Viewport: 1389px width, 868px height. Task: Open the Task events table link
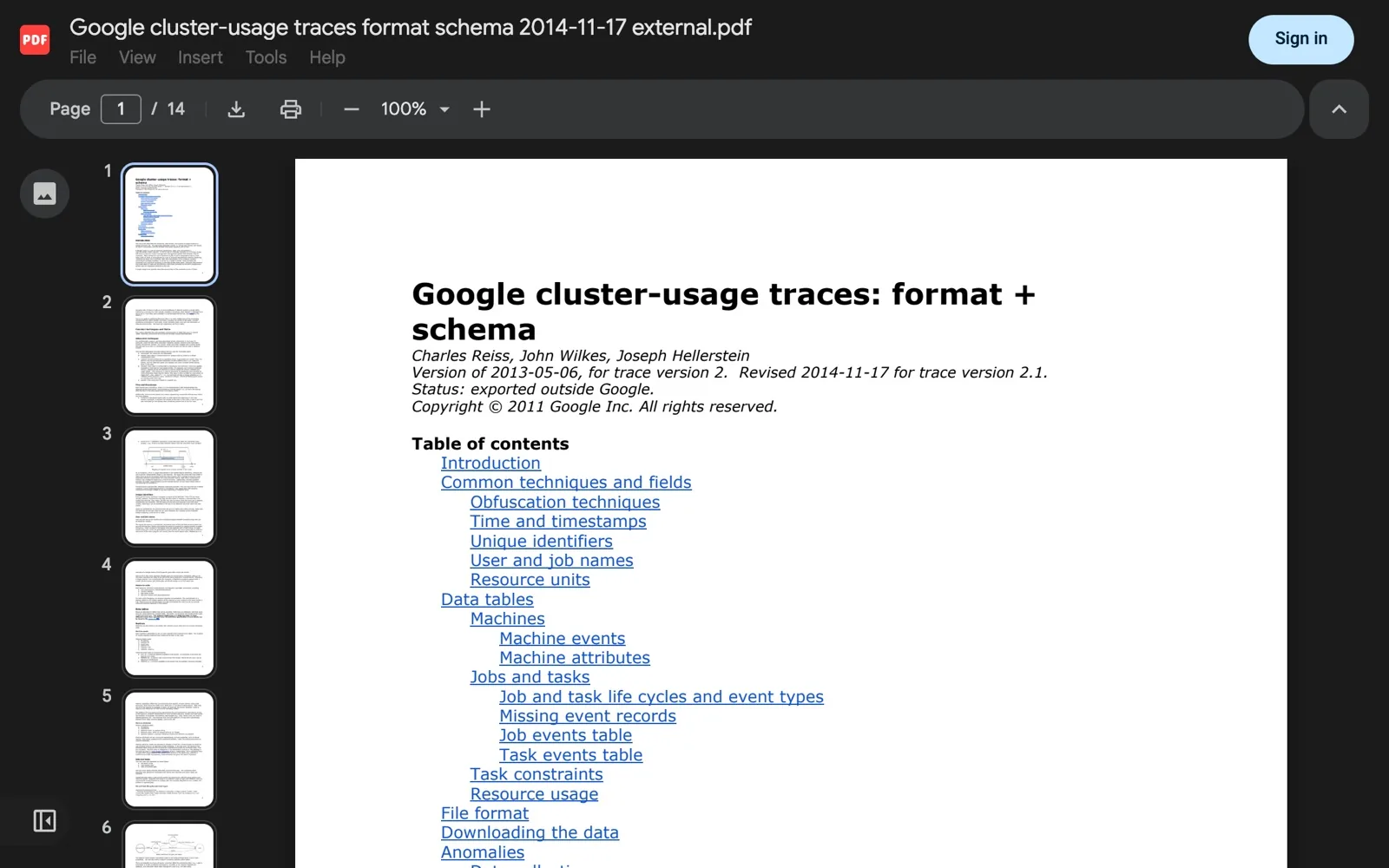(x=571, y=755)
